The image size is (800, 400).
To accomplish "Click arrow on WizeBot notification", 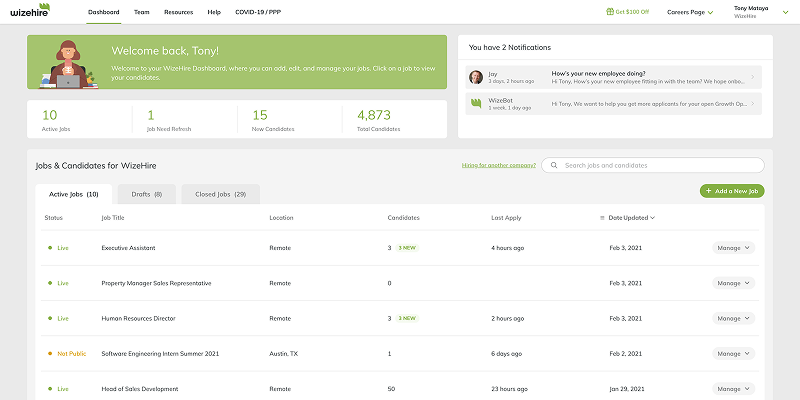I will [x=753, y=104].
